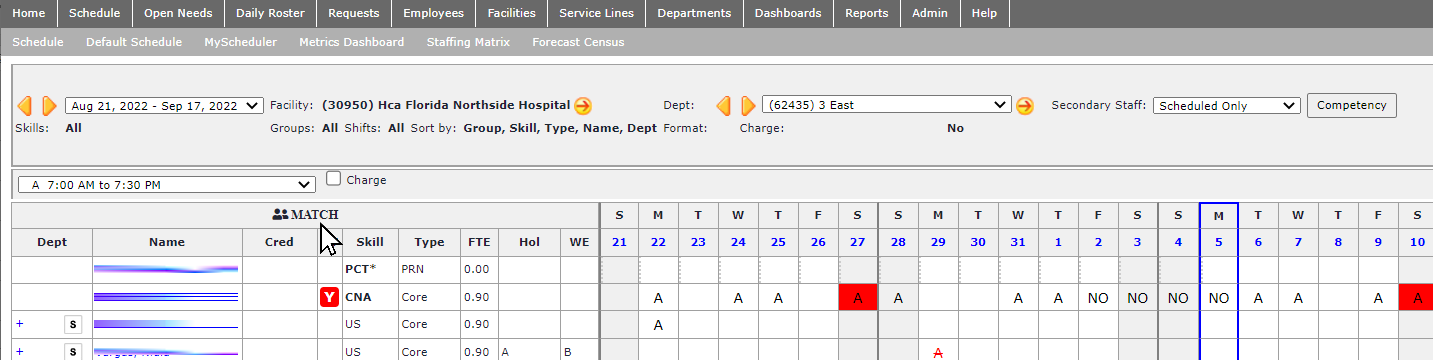1433x360 pixels.
Task: Click orange go arrow after 3 East dropdown
Action: (1024, 106)
